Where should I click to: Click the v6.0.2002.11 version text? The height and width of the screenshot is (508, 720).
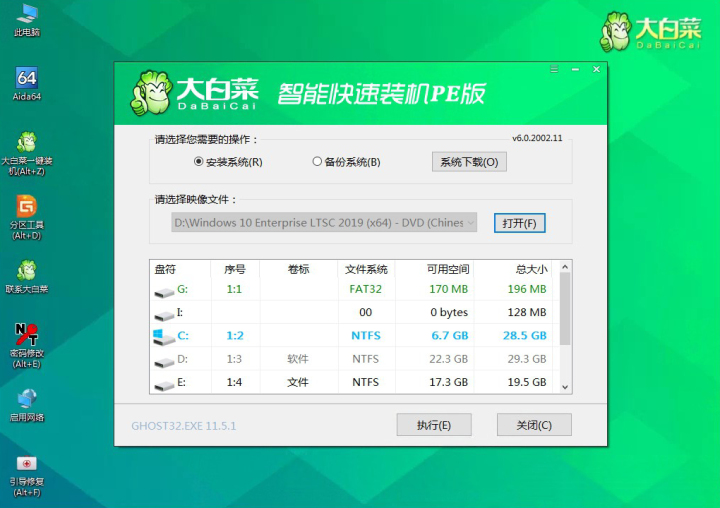point(537,138)
